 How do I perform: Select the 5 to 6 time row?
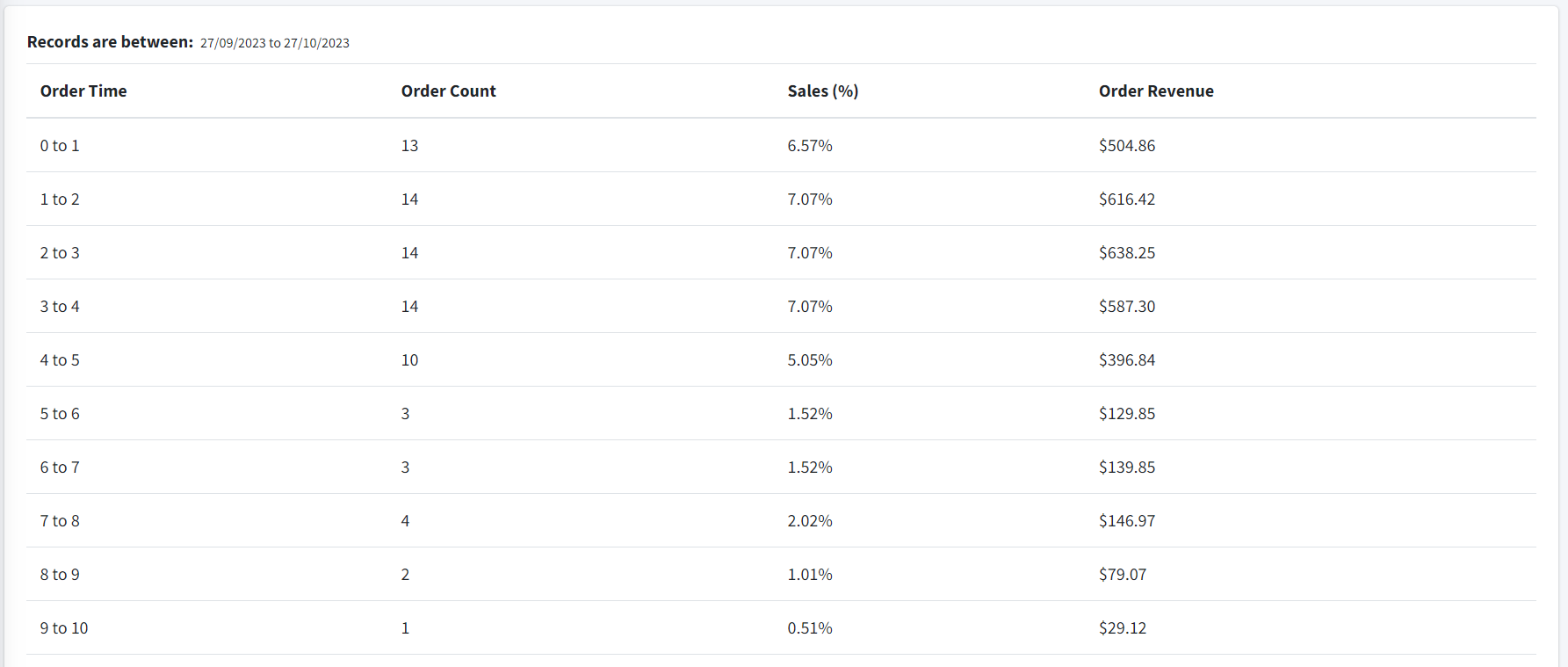click(x=781, y=414)
